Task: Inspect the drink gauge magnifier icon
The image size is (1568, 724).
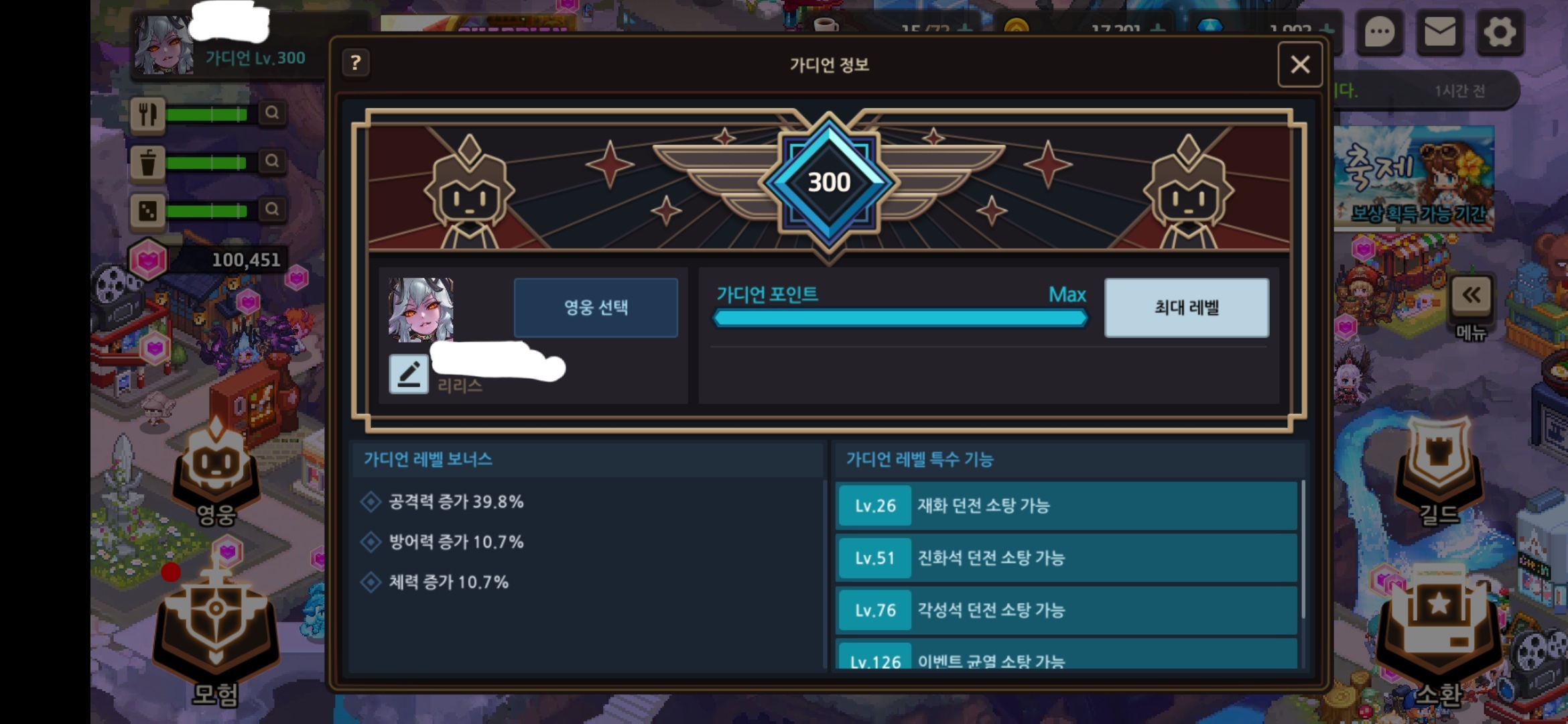Action: 271,161
